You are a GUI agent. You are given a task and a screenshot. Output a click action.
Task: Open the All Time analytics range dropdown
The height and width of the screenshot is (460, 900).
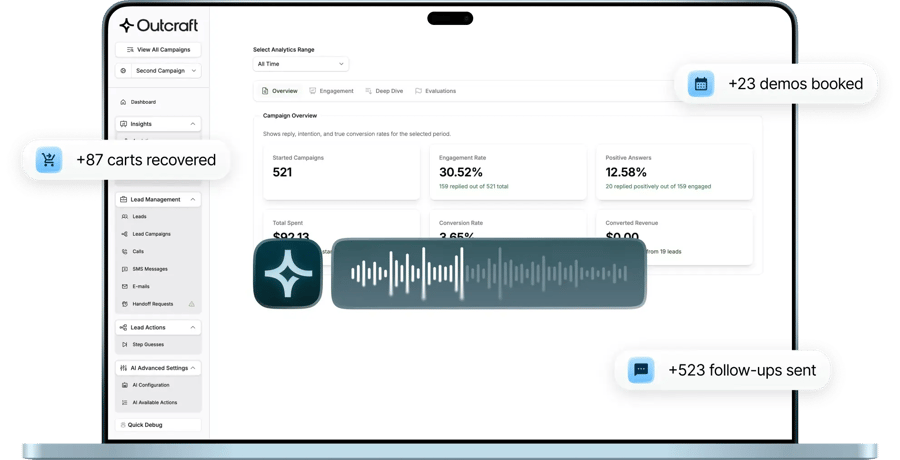point(301,64)
